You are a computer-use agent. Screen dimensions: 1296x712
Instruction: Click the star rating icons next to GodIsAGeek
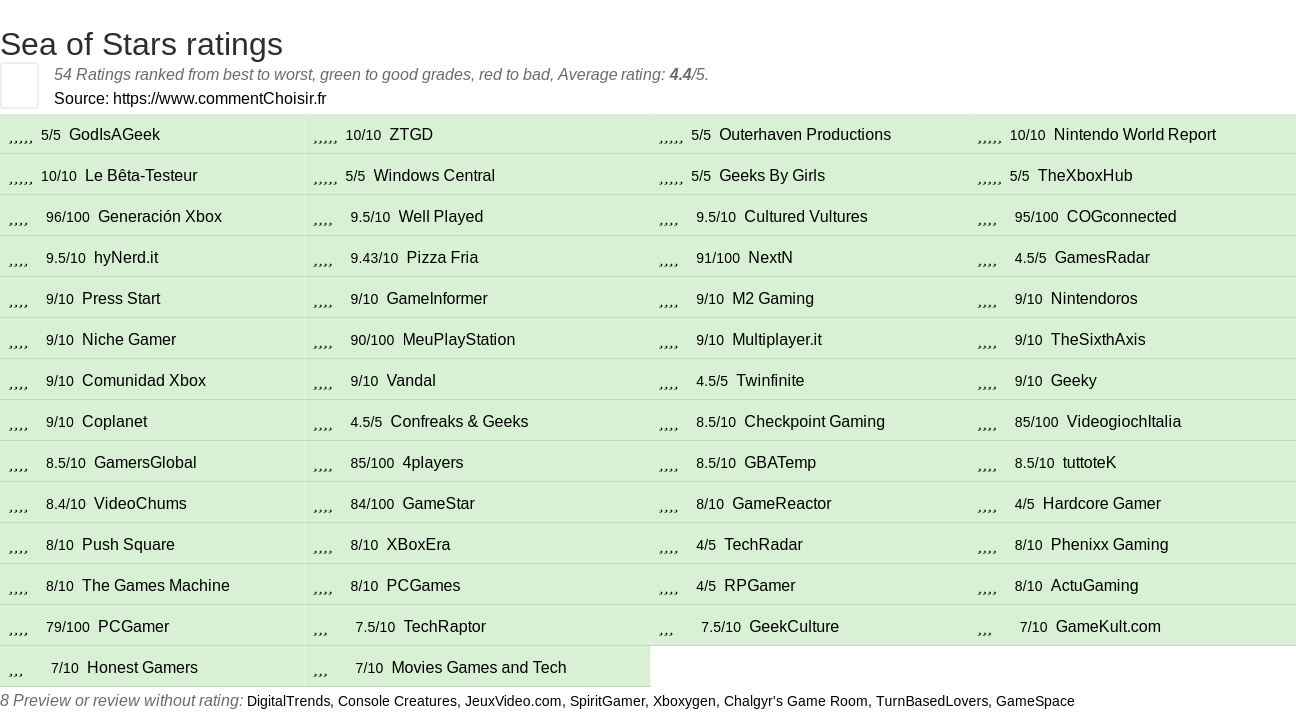[x=21, y=135]
